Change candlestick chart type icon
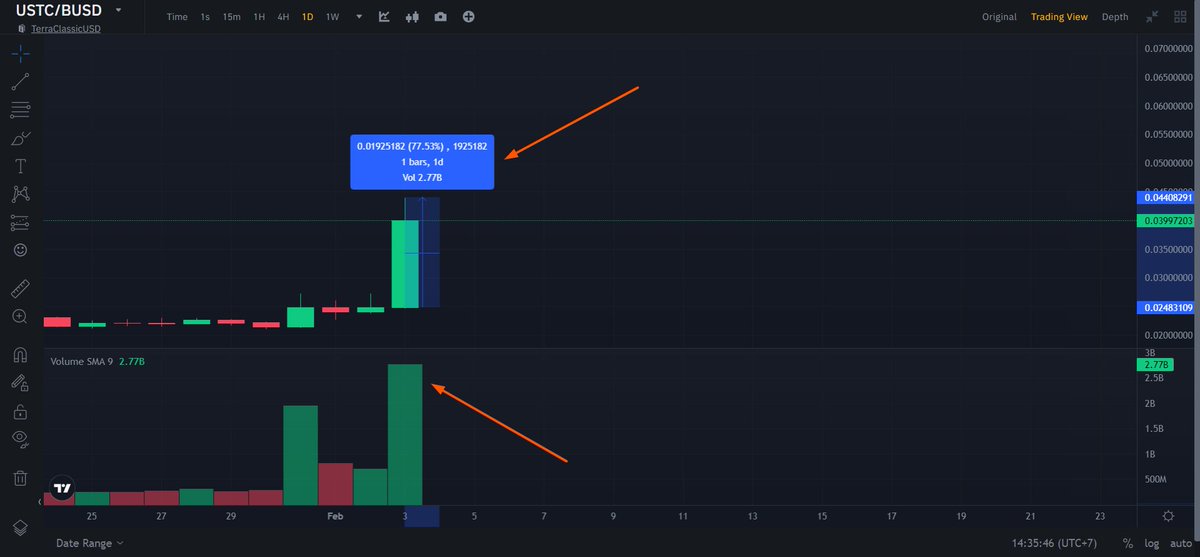The image size is (1200, 557). pyautogui.click(x=413, y=17)
